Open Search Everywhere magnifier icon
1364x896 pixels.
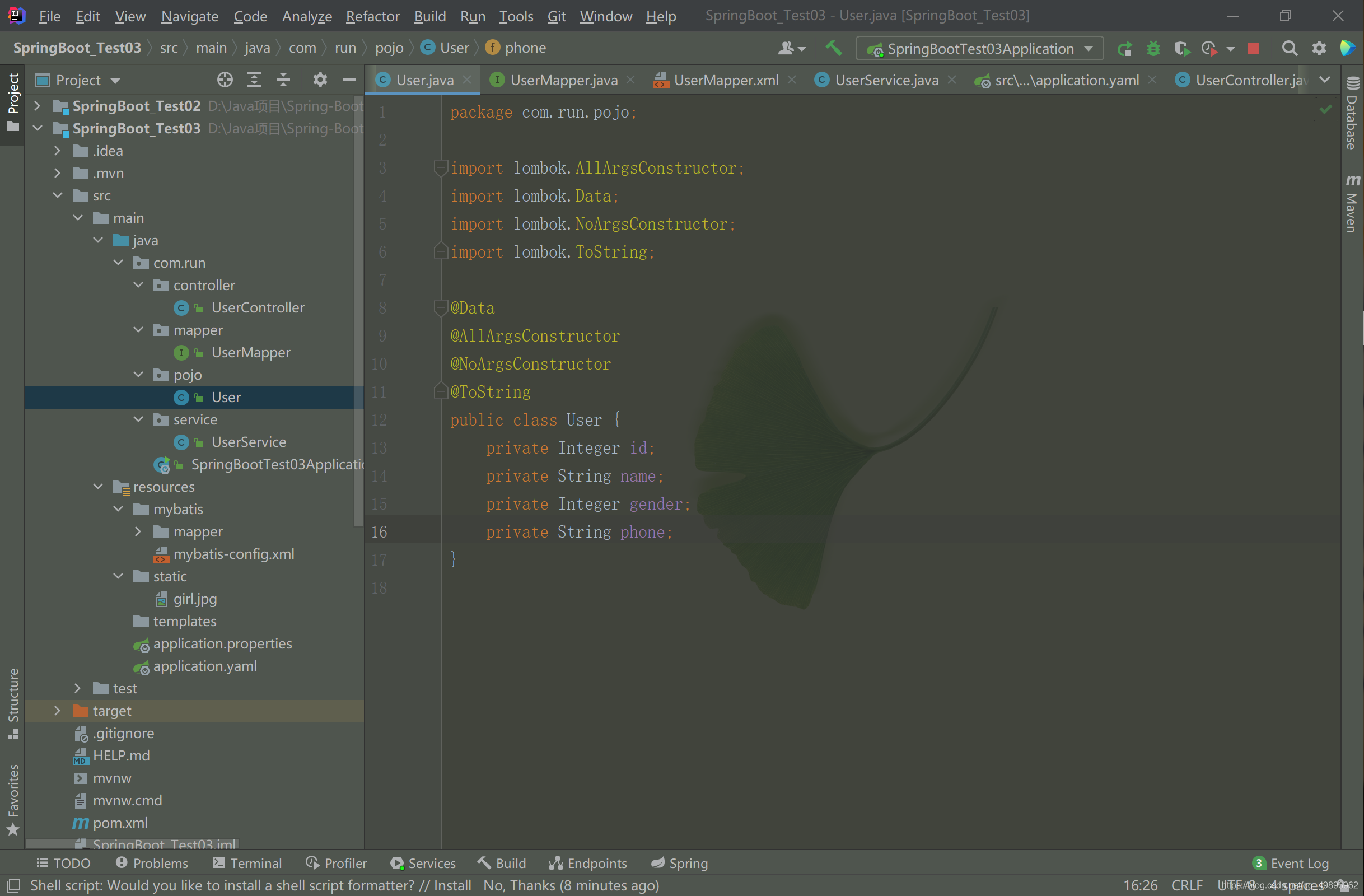[1290, 49]
